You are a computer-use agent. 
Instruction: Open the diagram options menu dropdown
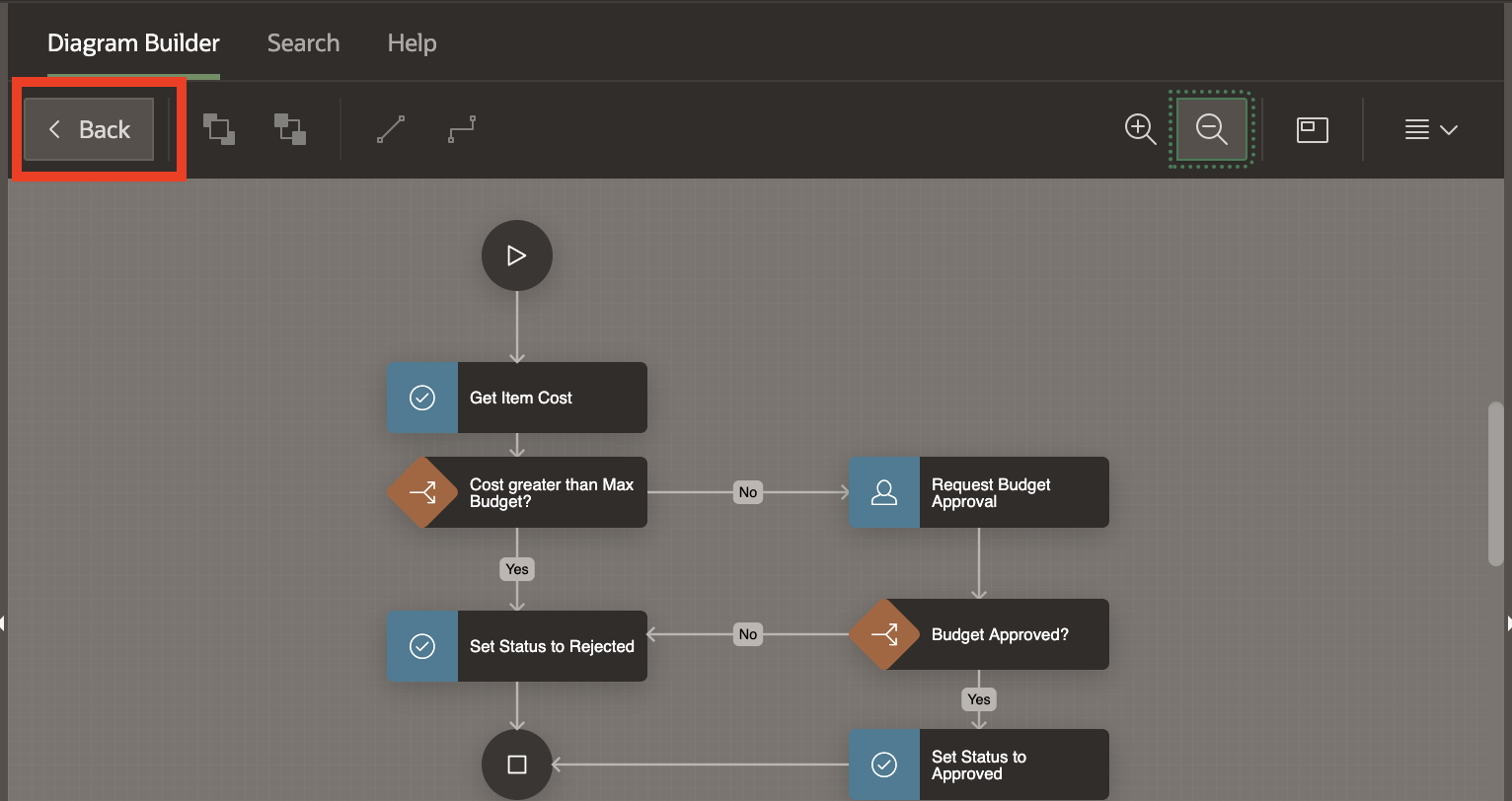coord(1430,129)
